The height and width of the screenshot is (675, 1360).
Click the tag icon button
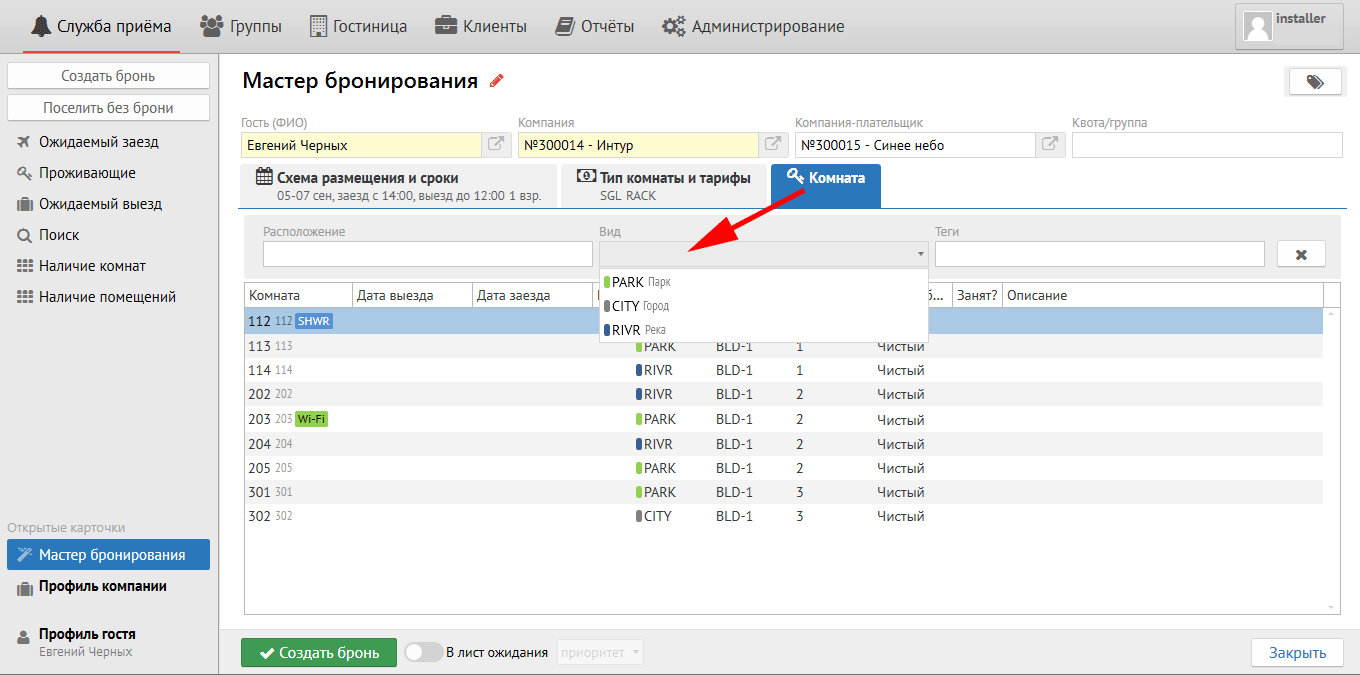pyautogui.click(x=1315, y=82)
